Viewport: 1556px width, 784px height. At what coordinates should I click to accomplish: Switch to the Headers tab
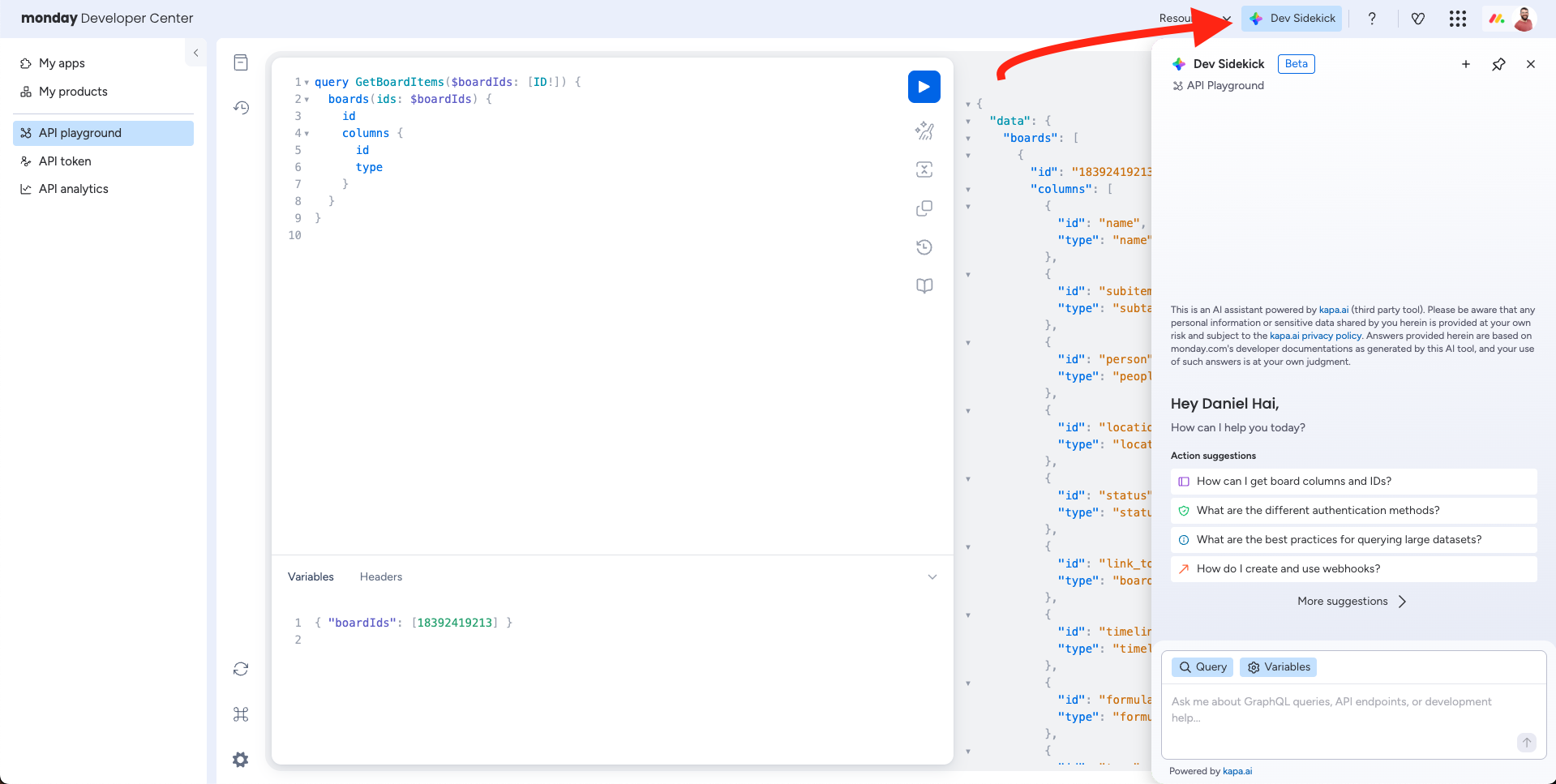coord(381,577)
